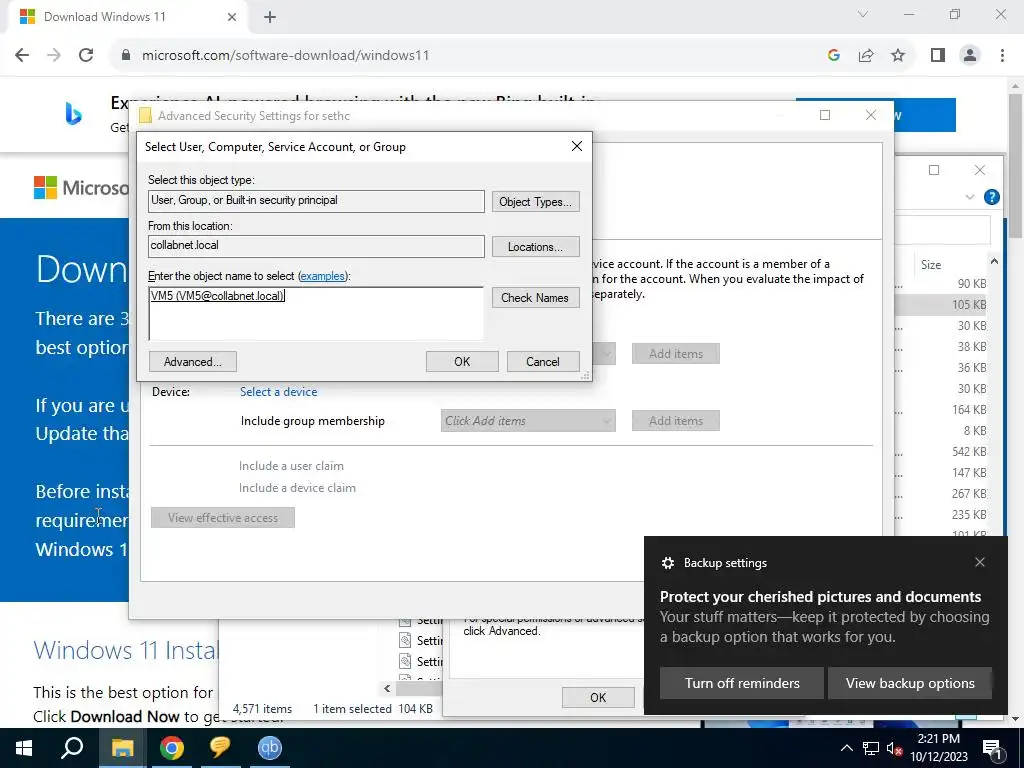The height and width of the screenshot is (768, 1024).
Task: Reload the Download Windows 11 page
Action: (x=86, y=55)
